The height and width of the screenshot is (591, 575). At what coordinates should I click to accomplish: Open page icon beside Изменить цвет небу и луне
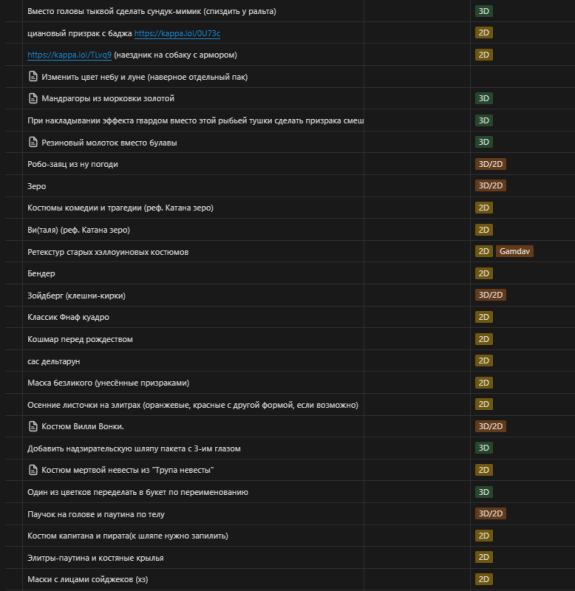pyautogui.click(x=33, y=77)
